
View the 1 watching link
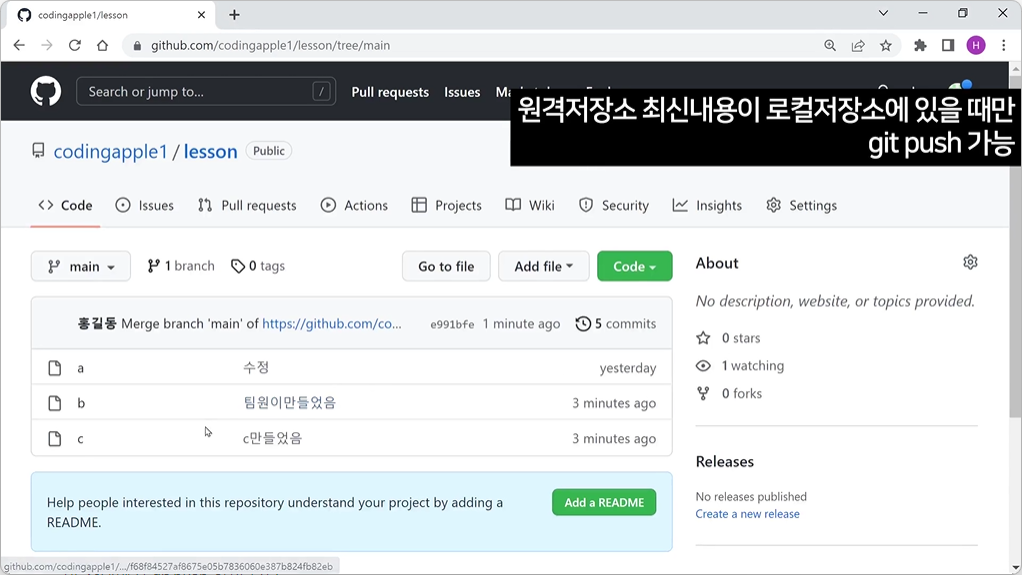740,366
